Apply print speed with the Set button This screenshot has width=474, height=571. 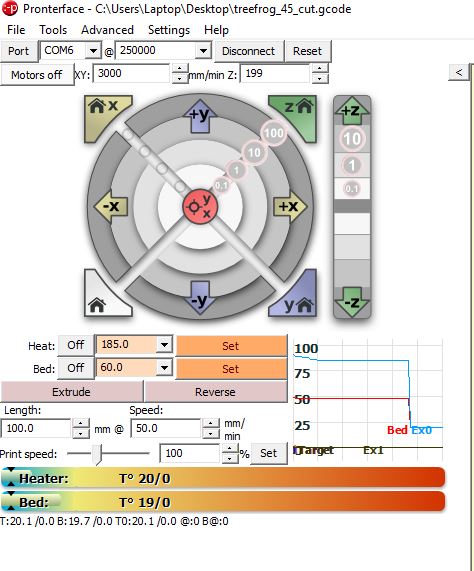coord(269,453)
